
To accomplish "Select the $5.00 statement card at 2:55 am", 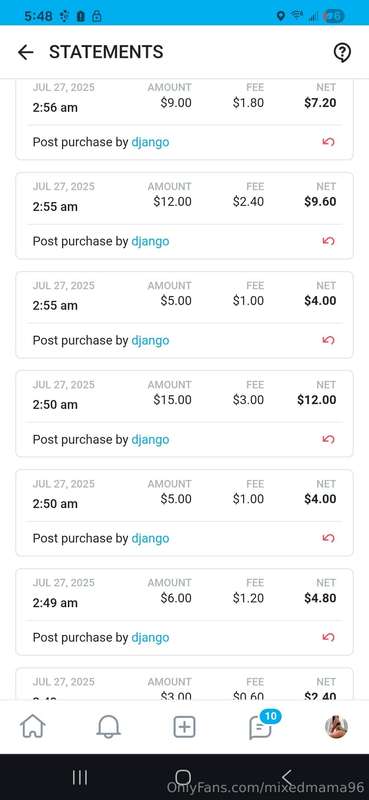I will pos(184,314).
